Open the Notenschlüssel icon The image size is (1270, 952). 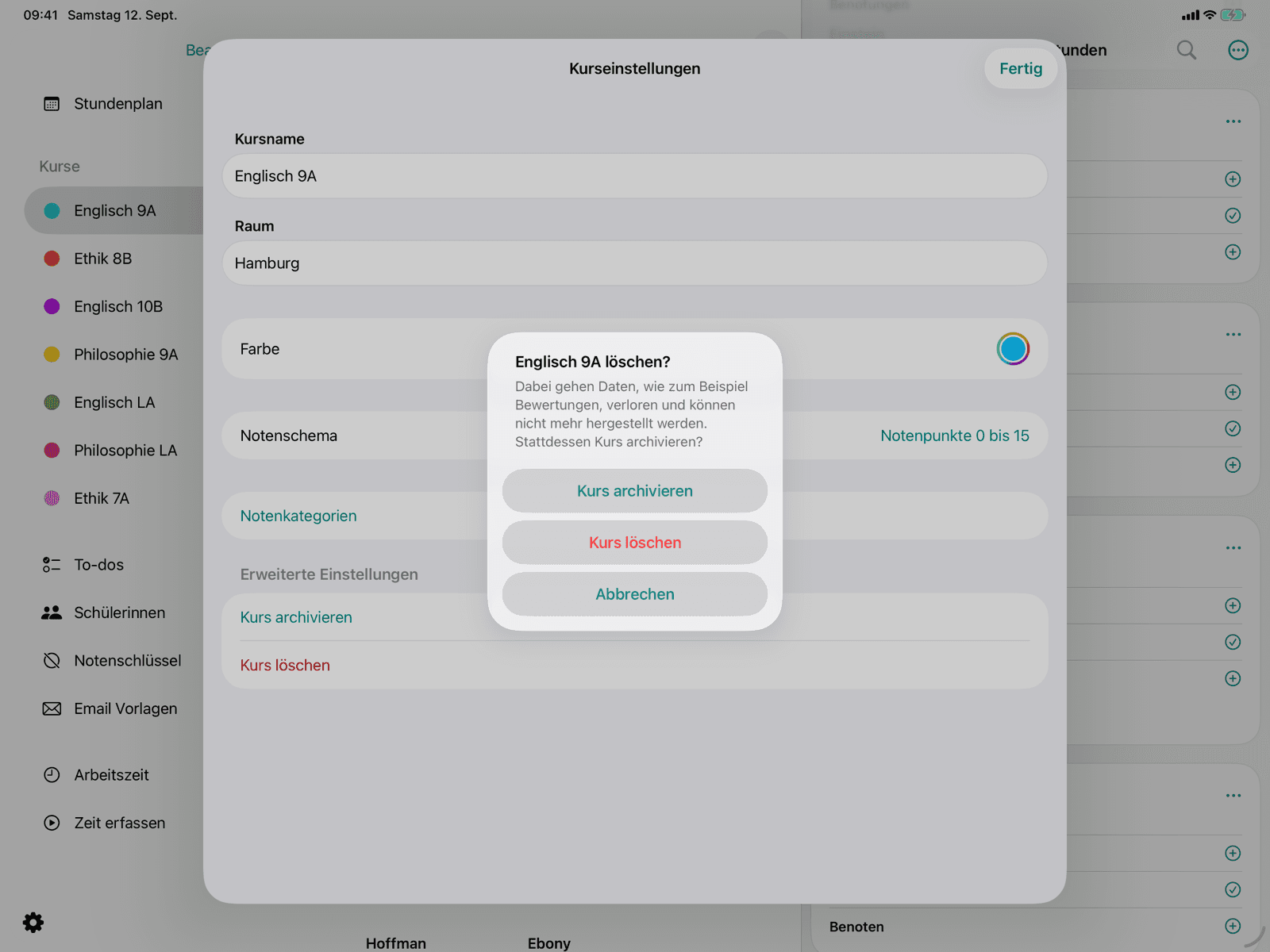pyautogui.click(x=52, y=661)
